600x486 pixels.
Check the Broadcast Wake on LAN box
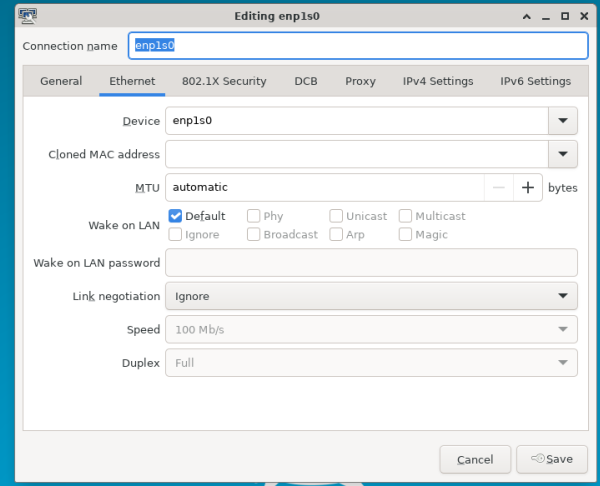pyautogui.click(x=254, y=235)
